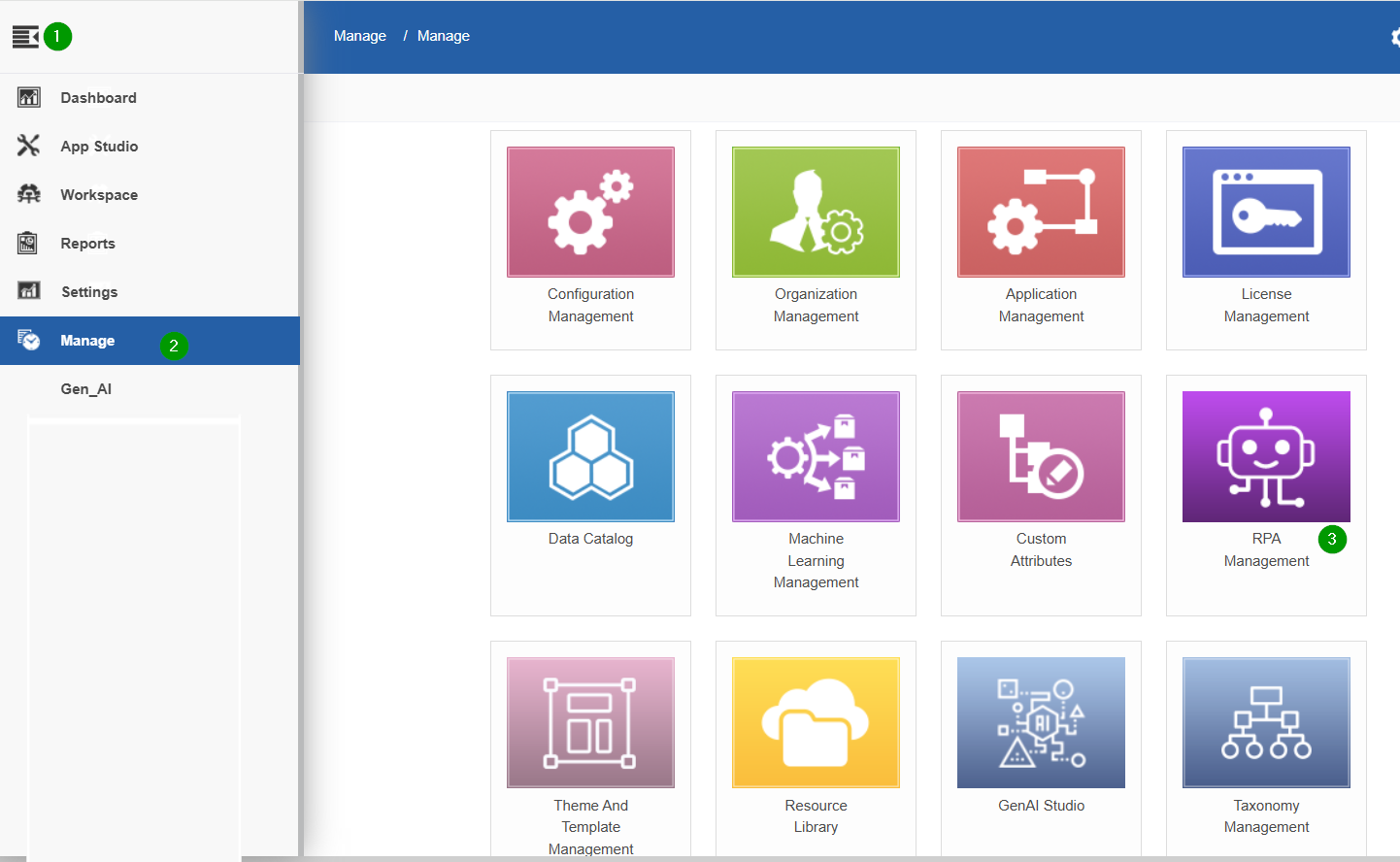Image resolution: width=1400 pixels, height=862 pixels.
Task: Click the second Manage breadcrumb link
Action: point(444,36)
